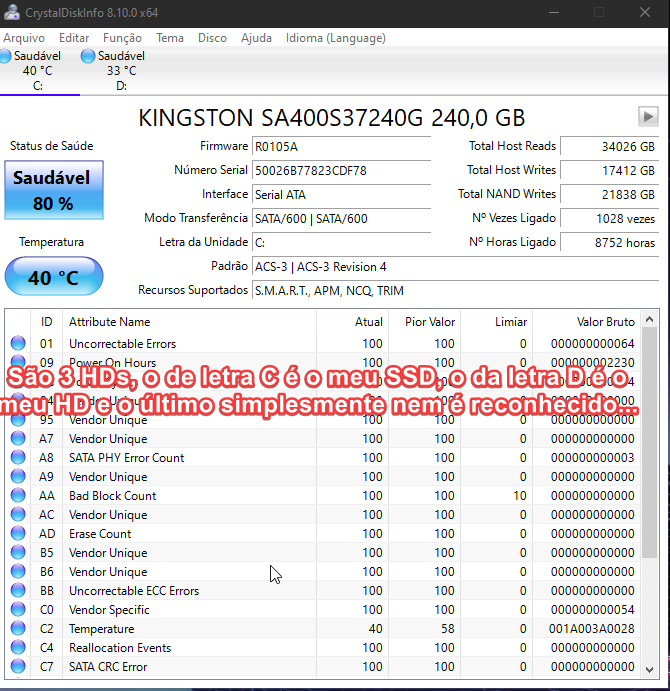The width and height of the screenshot is (670, 691).
Task: Click the status icon for Uncorrectable ECC Errors
Action: point(18,590)
